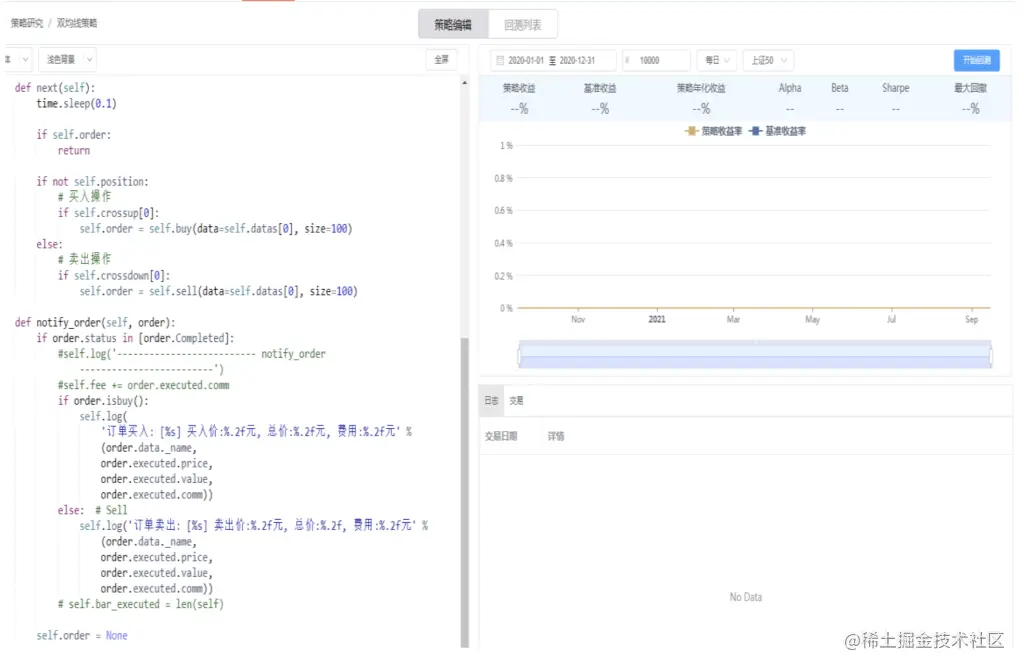Click the 'if order.isbuy():' code line
The width and height of the screenshot is (1024, 670).
(x=103, y=401)
